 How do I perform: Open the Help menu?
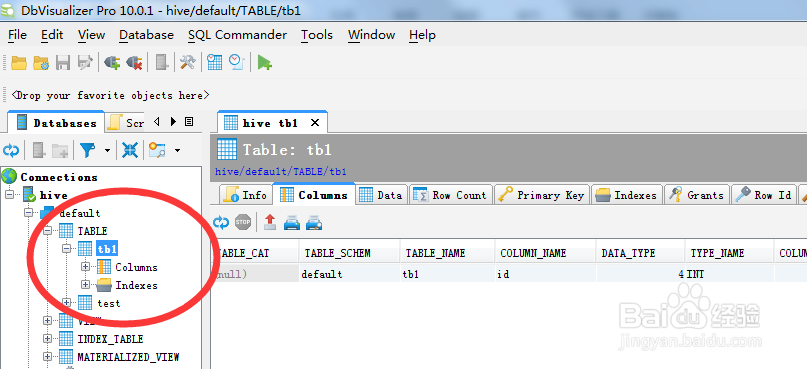click(423, 35)
